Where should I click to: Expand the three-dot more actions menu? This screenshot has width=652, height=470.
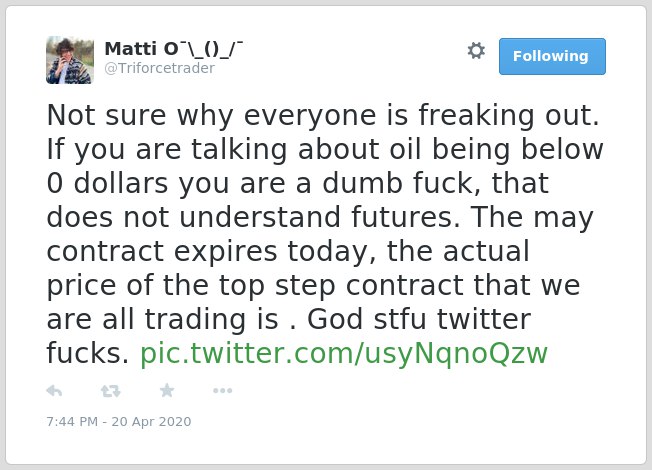(222, 391)
